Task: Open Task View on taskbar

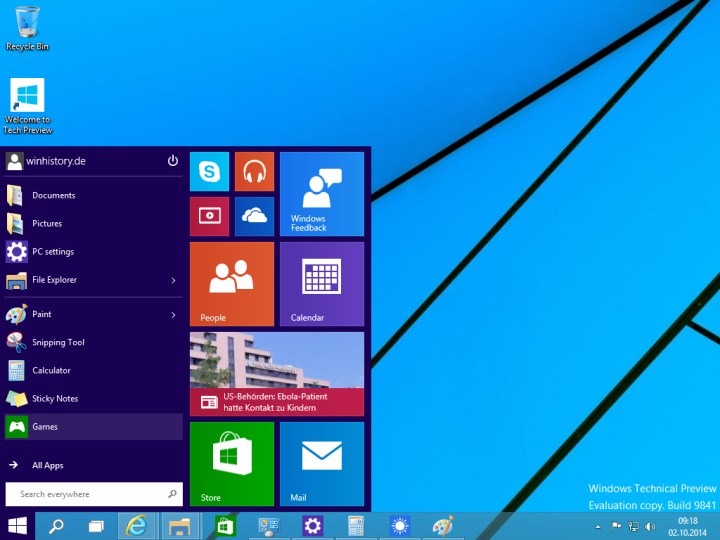Action: 96,526
